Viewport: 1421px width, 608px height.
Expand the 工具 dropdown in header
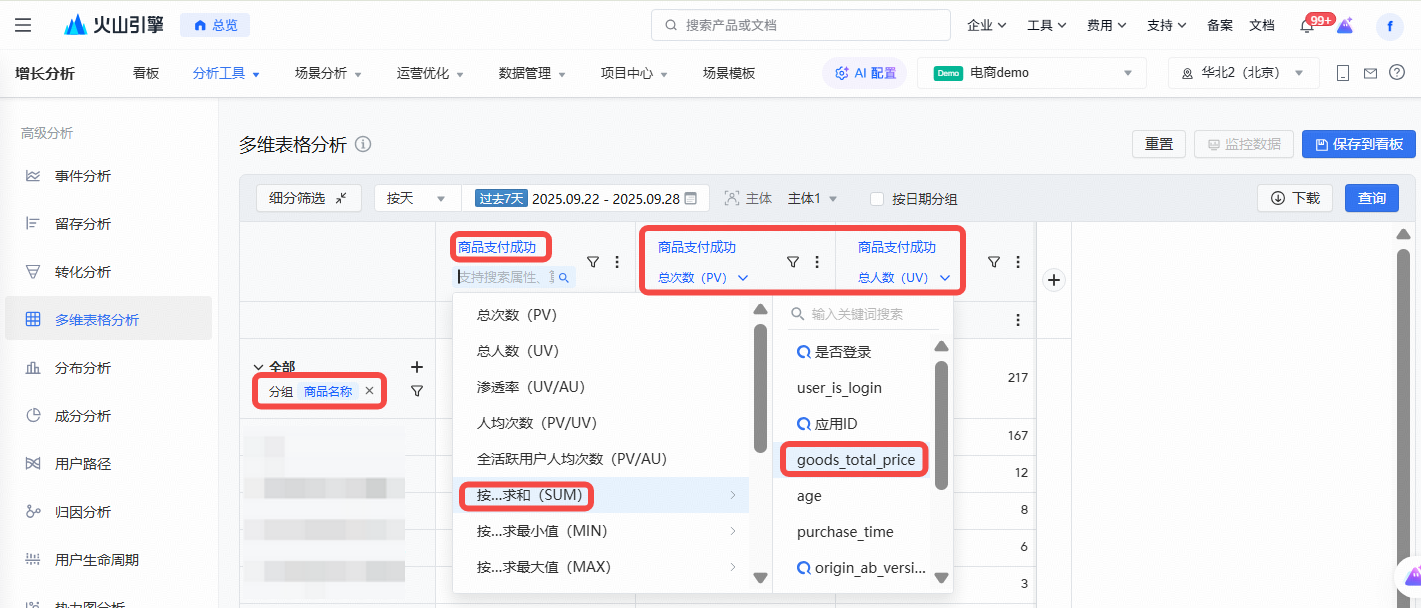[x=1047, y=25]
